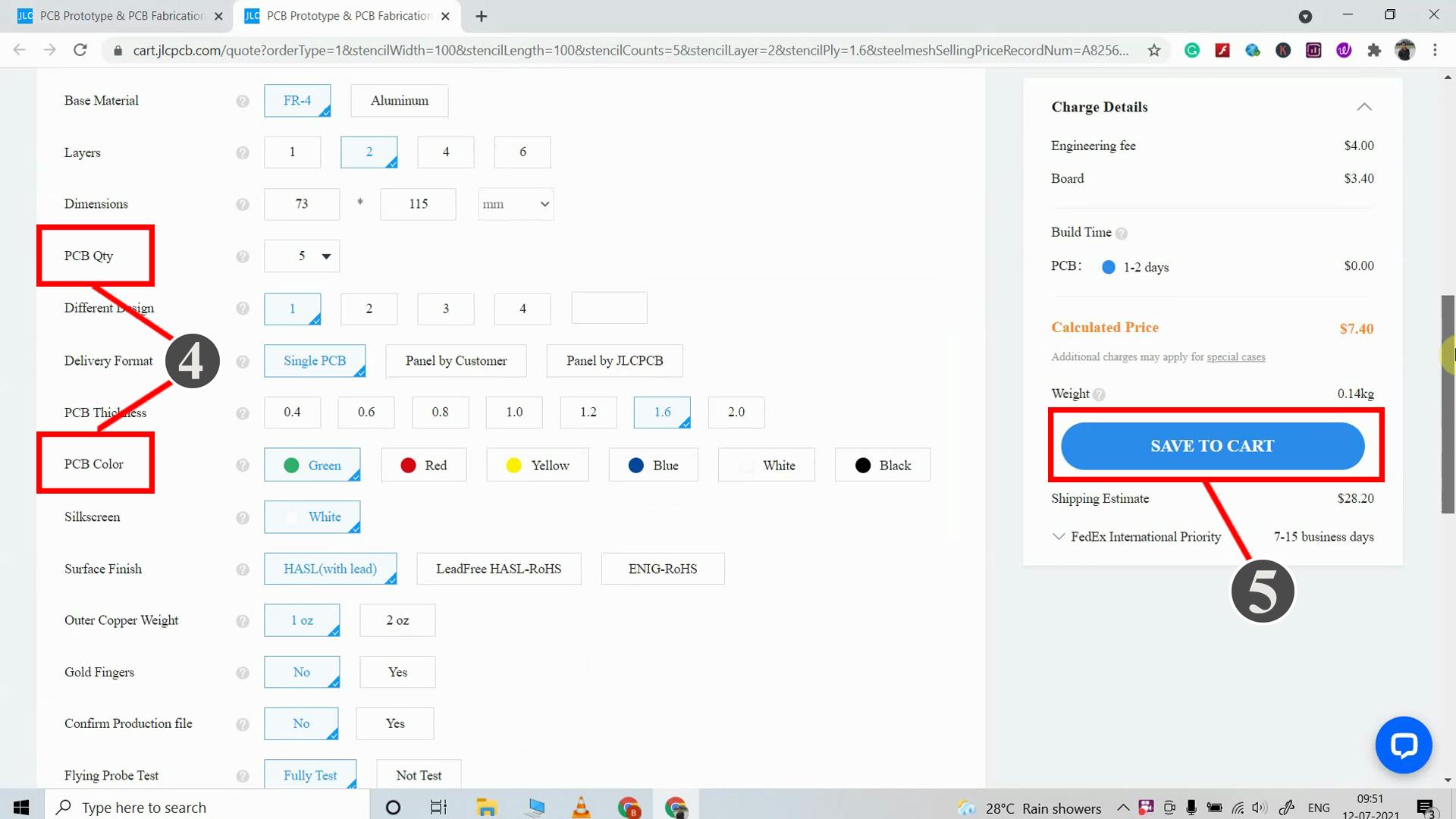This screenshot has width=1456, height=819.
Task: Select Aluminum as base material
Action: tap(399, 101)
